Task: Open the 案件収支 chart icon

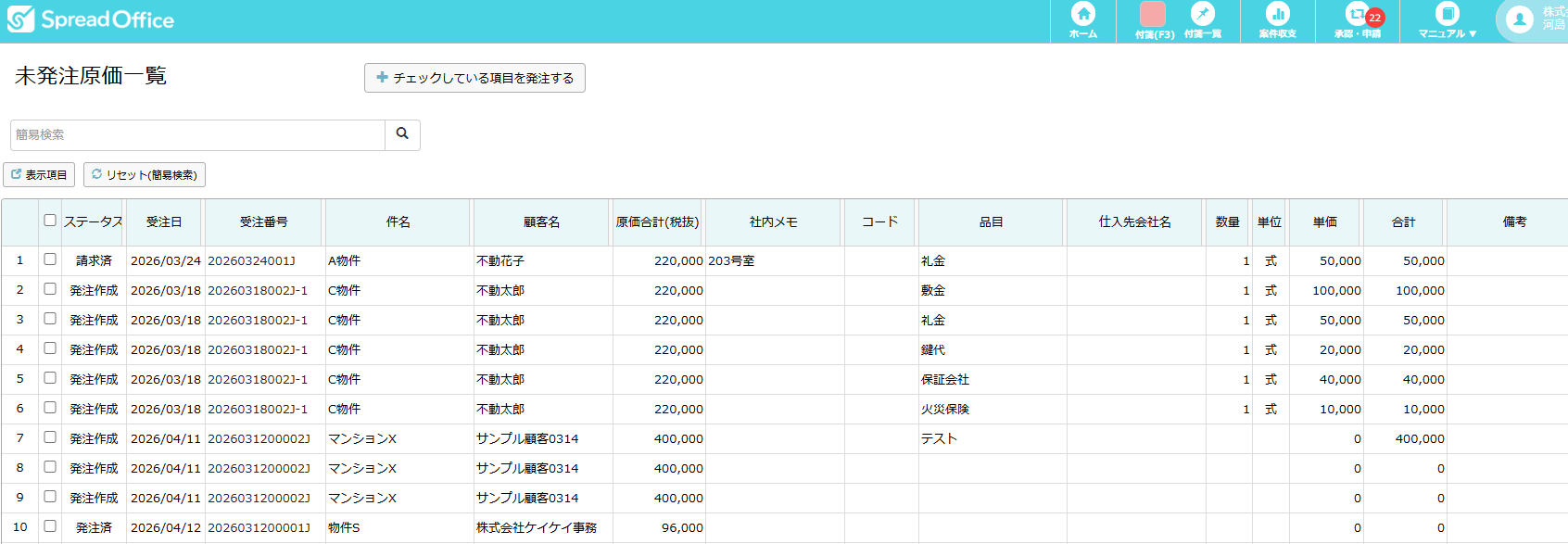Action: tap(1277, 20)
